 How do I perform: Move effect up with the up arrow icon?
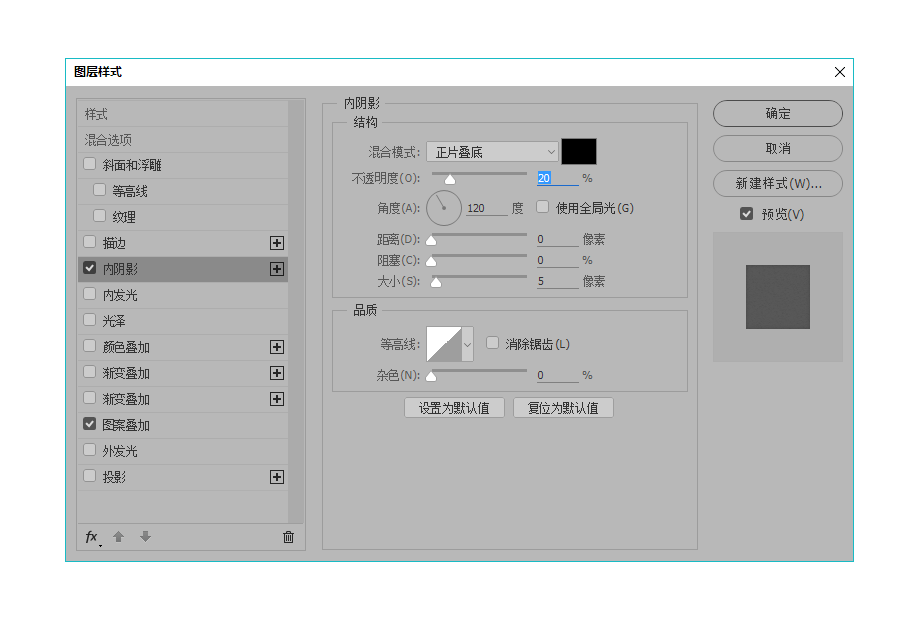tap(119, 536)
